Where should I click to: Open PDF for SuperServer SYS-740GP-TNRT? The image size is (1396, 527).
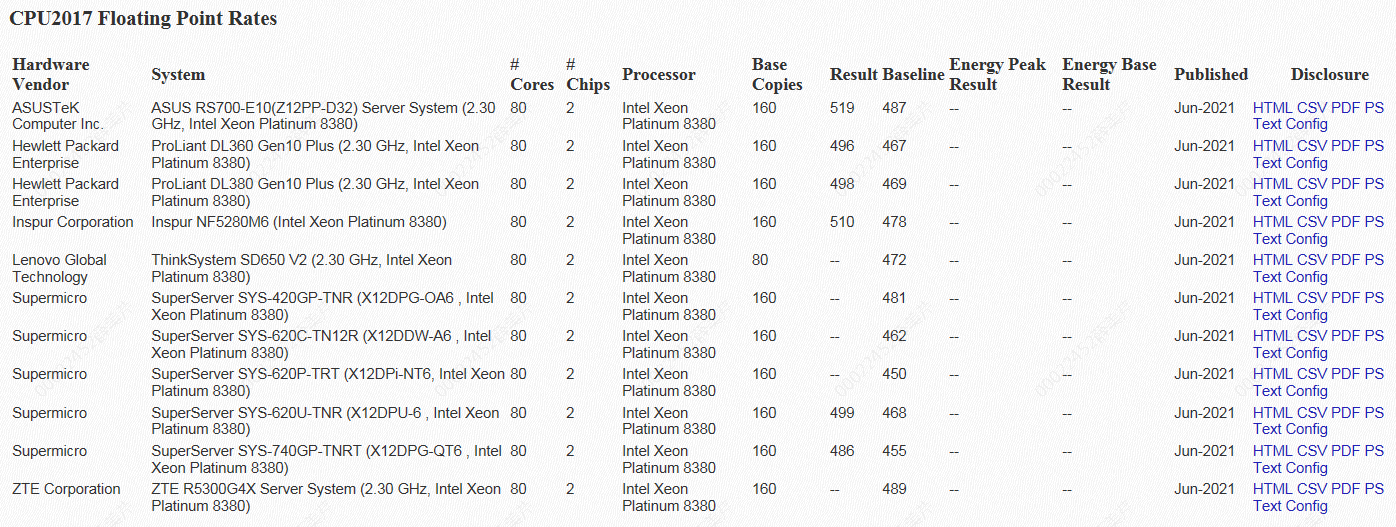click(x=1345, y=451)
